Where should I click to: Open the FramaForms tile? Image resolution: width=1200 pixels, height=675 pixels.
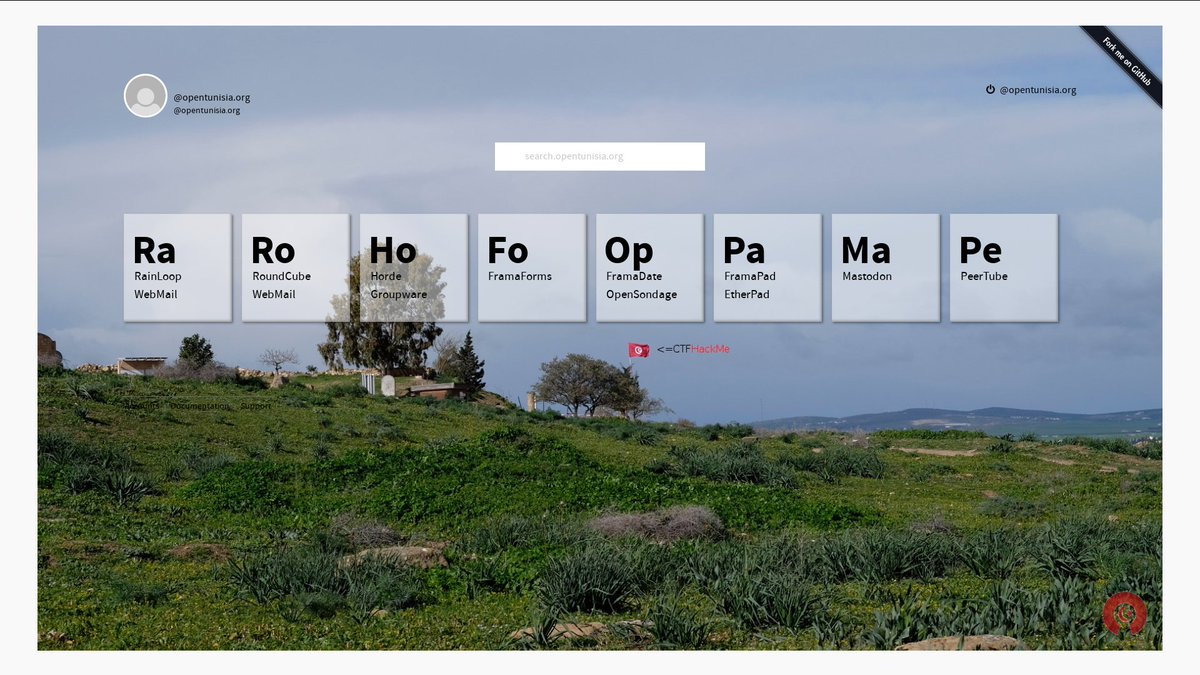click(531, 267)
